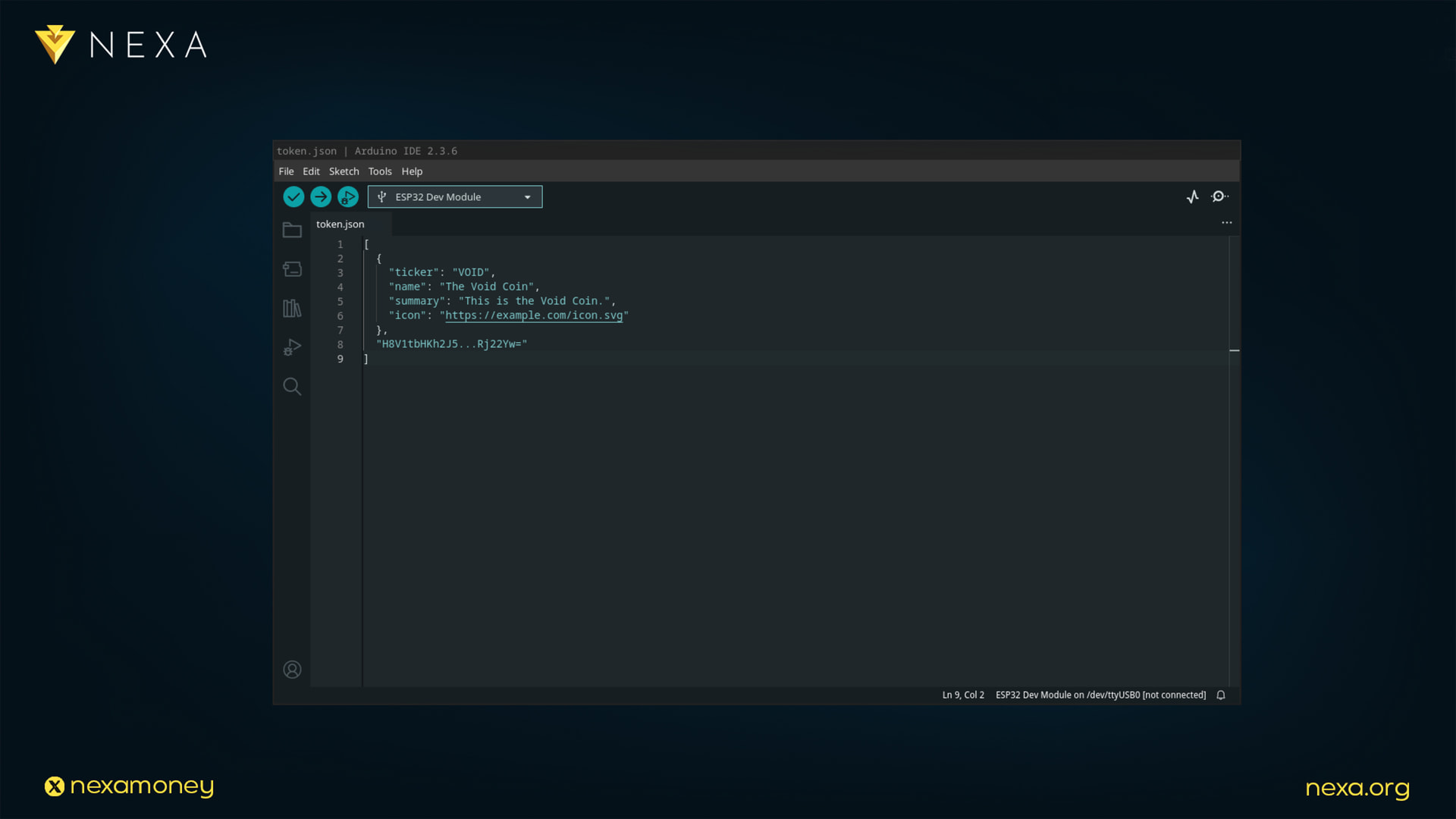1456x819 pixels.
Task: Open the Boards Manager sidebar
Action: point(292,269)
